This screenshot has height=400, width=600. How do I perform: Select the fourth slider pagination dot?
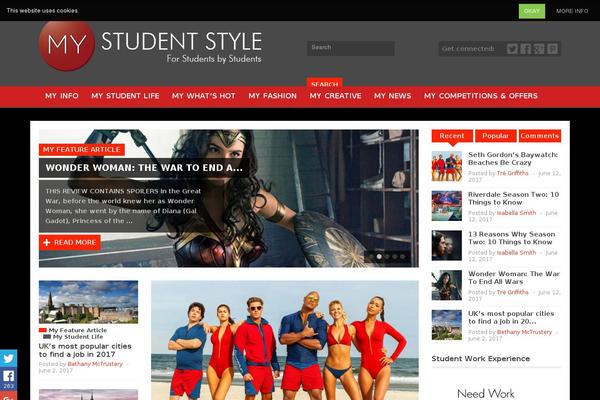[395, 256]
